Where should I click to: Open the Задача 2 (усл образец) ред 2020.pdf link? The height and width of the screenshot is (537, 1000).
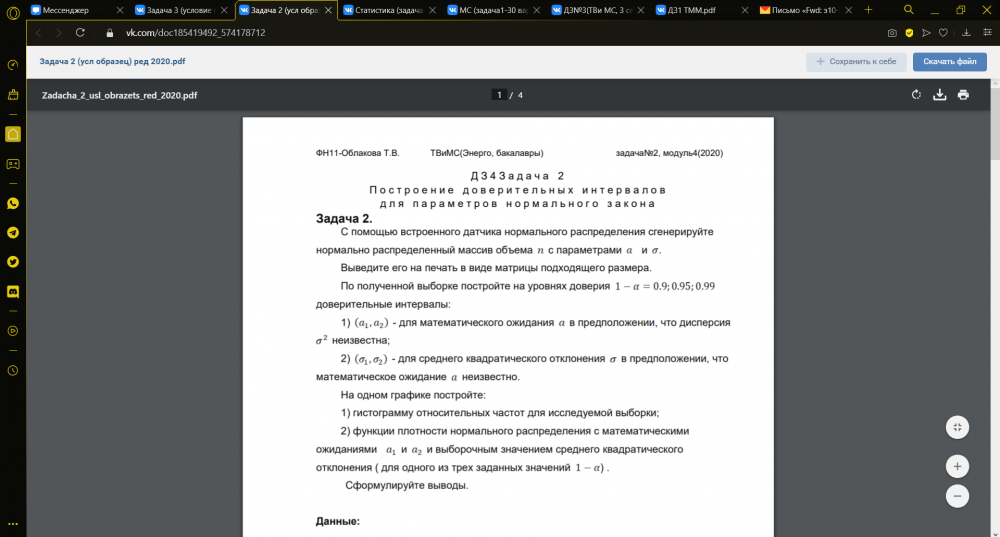pyautogui.click(x=112, y=62)
